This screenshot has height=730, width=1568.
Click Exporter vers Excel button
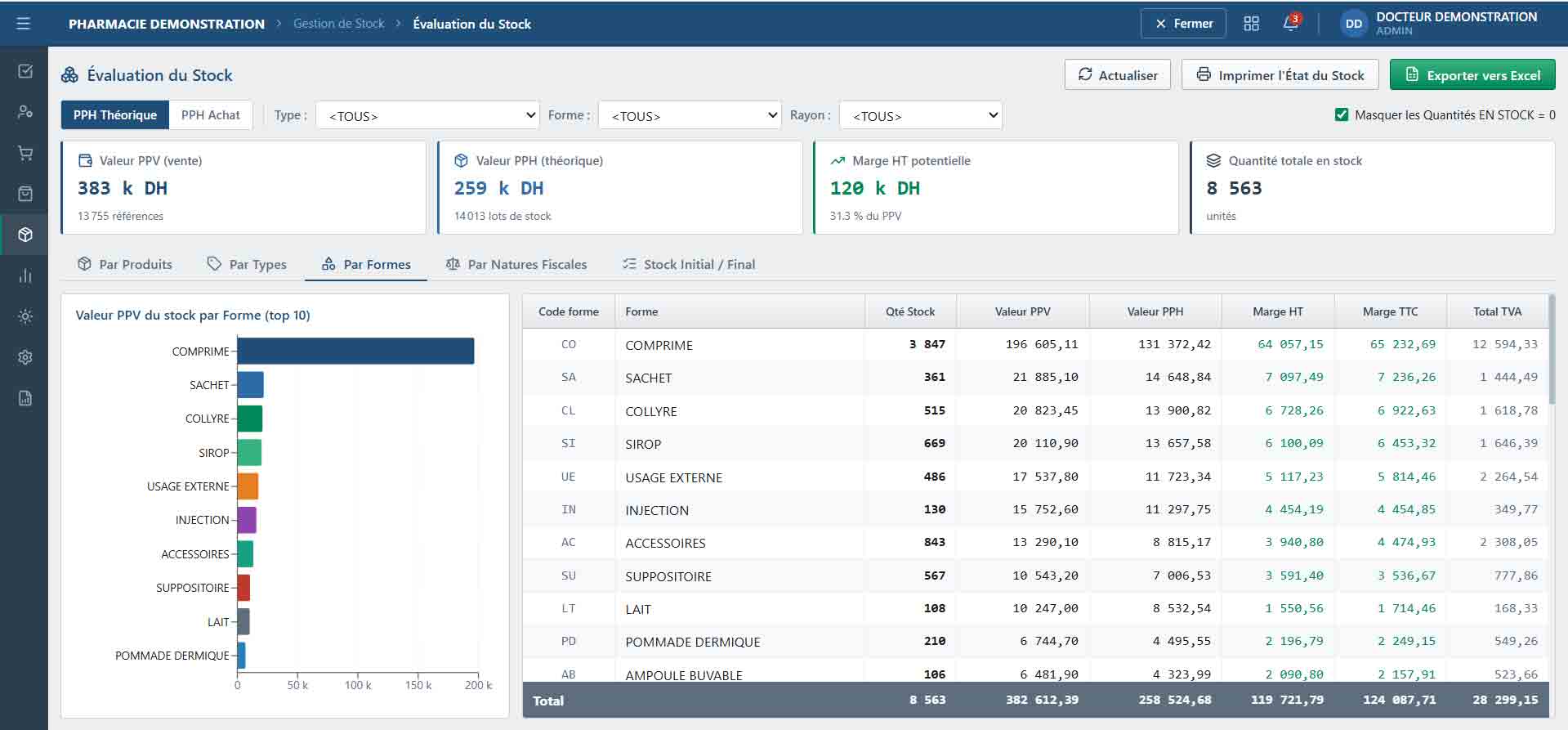(1472, 75)
